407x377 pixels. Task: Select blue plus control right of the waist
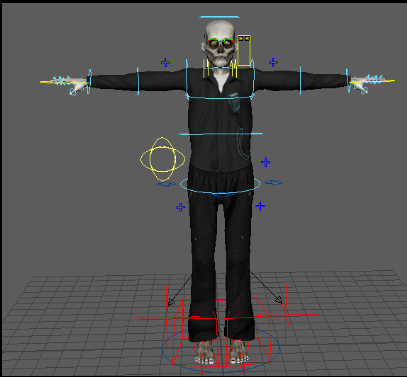[x=265, y=162]
